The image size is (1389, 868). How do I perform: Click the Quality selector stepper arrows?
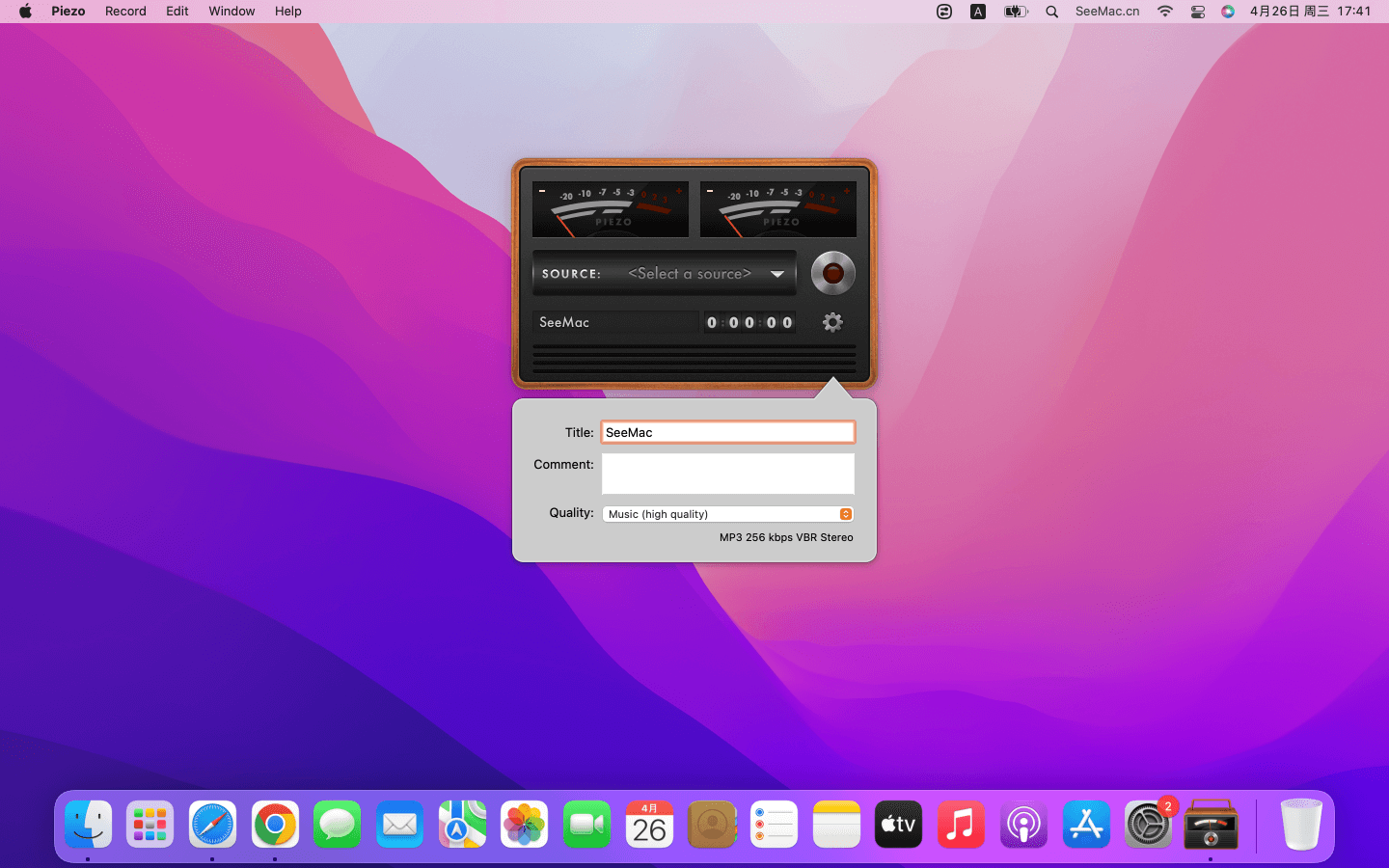click(845, 514)
